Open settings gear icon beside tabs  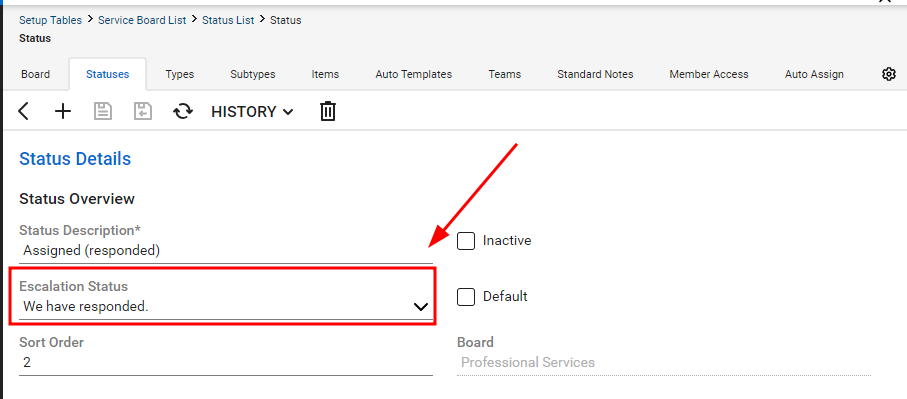[x=888, y=74]
